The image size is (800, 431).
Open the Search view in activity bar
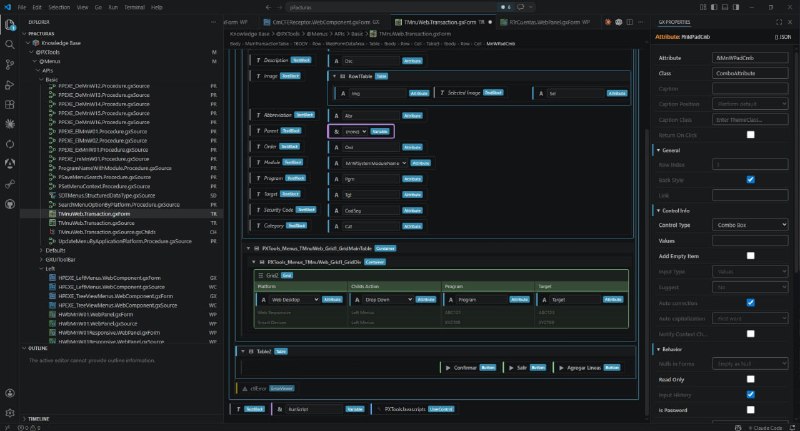[x=10, y=44]
